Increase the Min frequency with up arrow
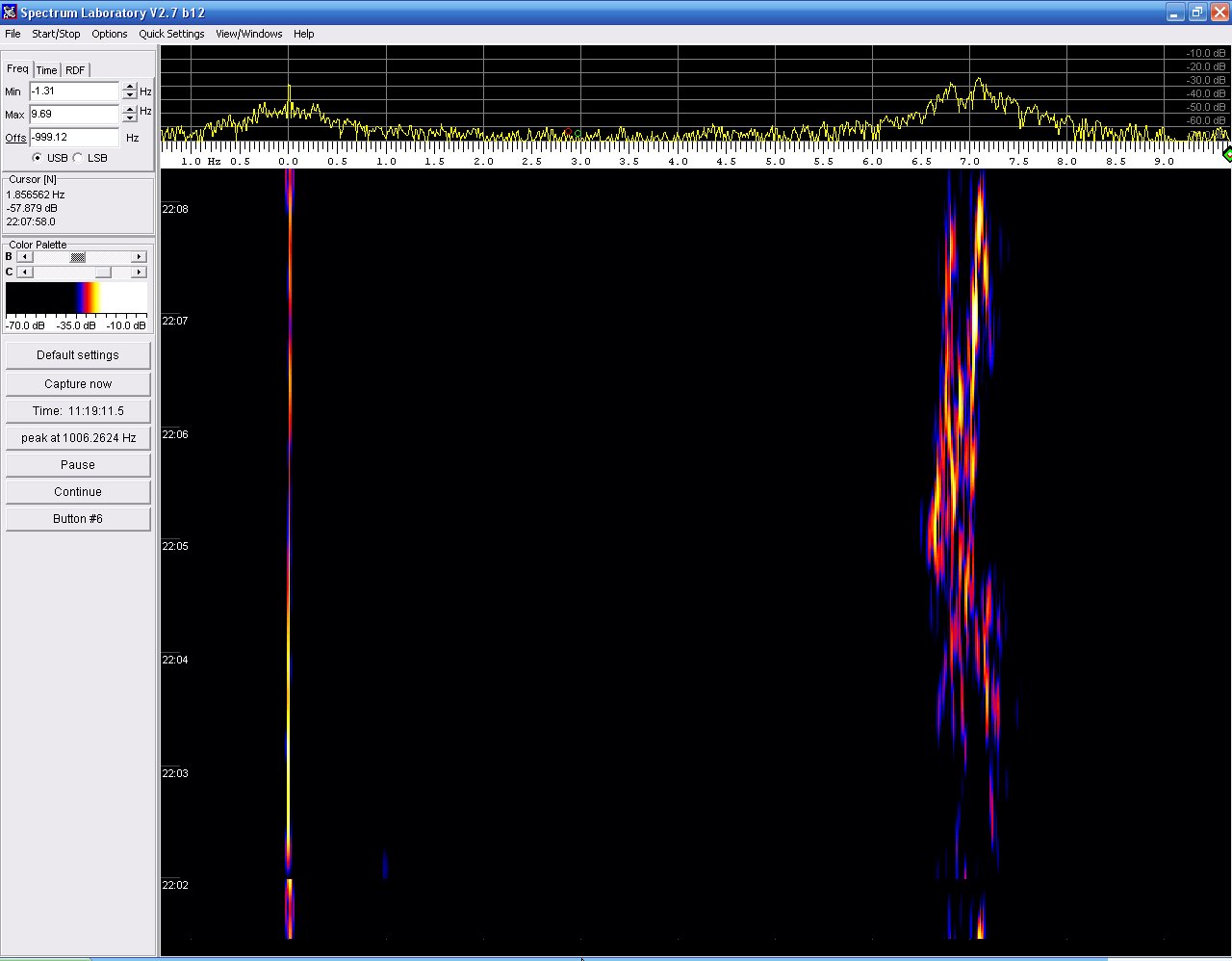This screenshot has height=961, width=1232. click(130, 87)
